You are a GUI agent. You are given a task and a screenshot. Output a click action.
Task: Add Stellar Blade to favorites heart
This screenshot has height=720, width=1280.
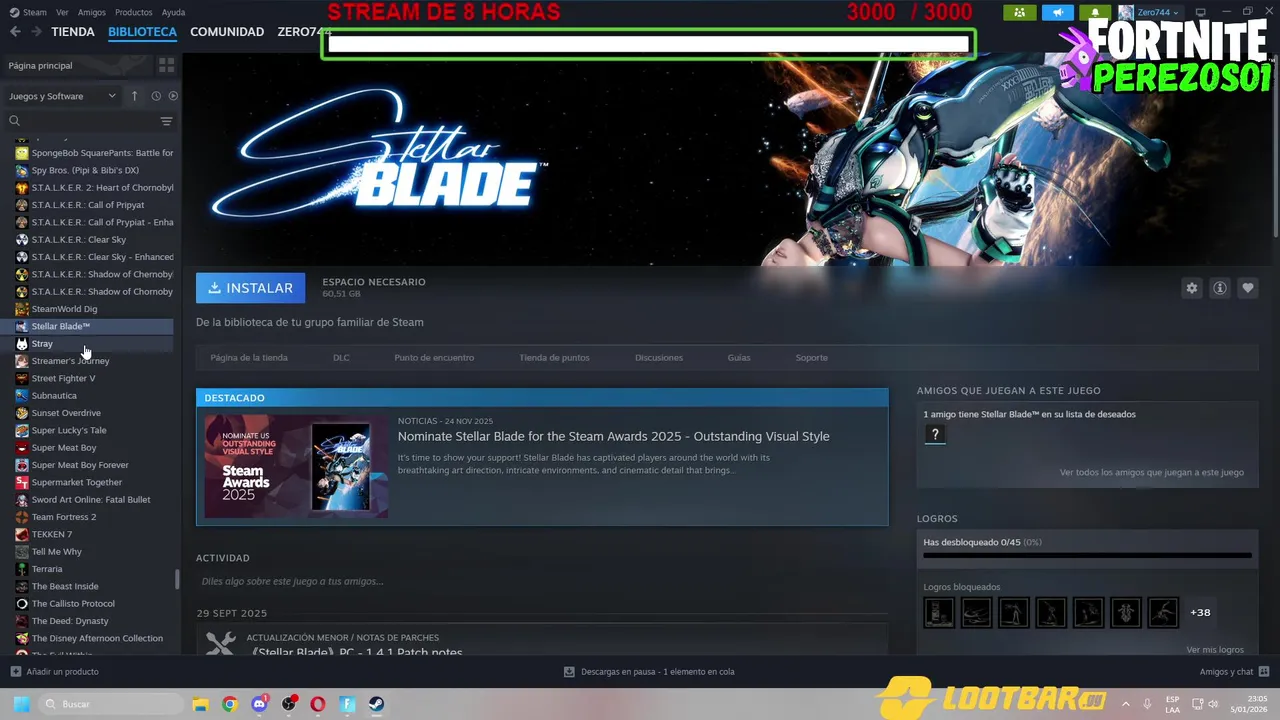(1247, 288)
